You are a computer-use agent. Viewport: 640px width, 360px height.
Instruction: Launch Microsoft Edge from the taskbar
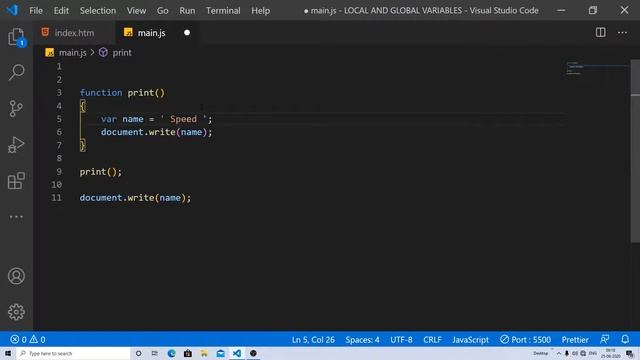[171, 353]
